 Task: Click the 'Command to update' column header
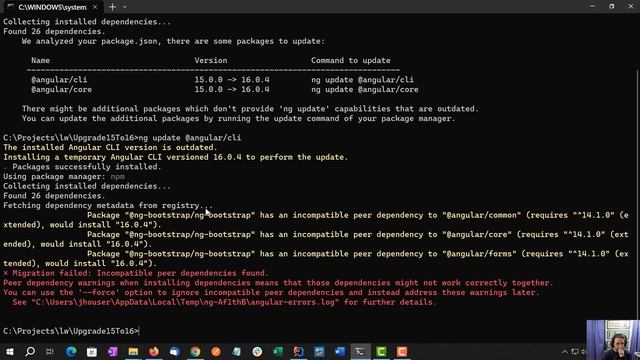351,60
